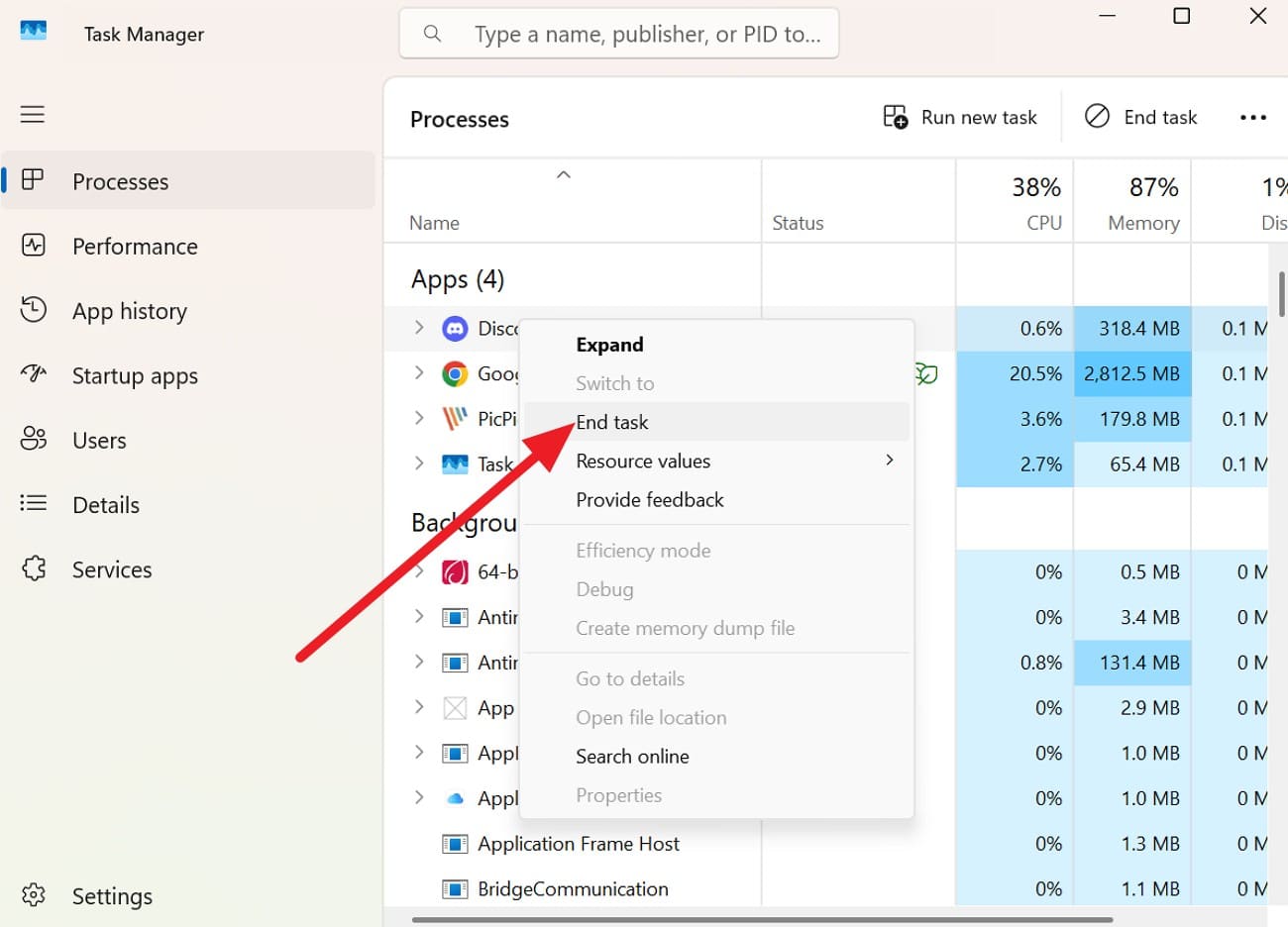Select End task in the context menu
This screenshot has height=927, width=1288.
tap(612, 421)
